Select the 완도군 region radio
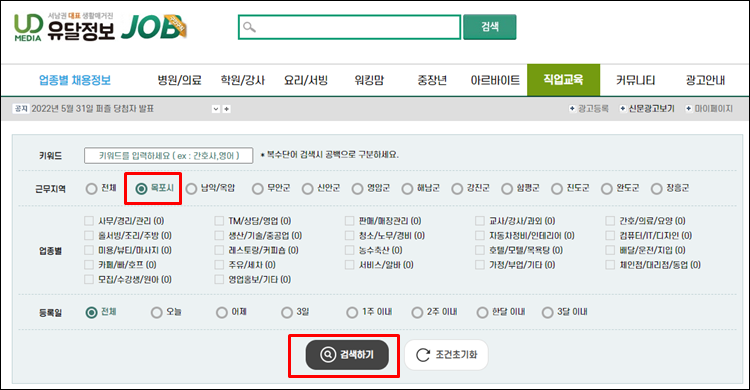 click(607, 189)
